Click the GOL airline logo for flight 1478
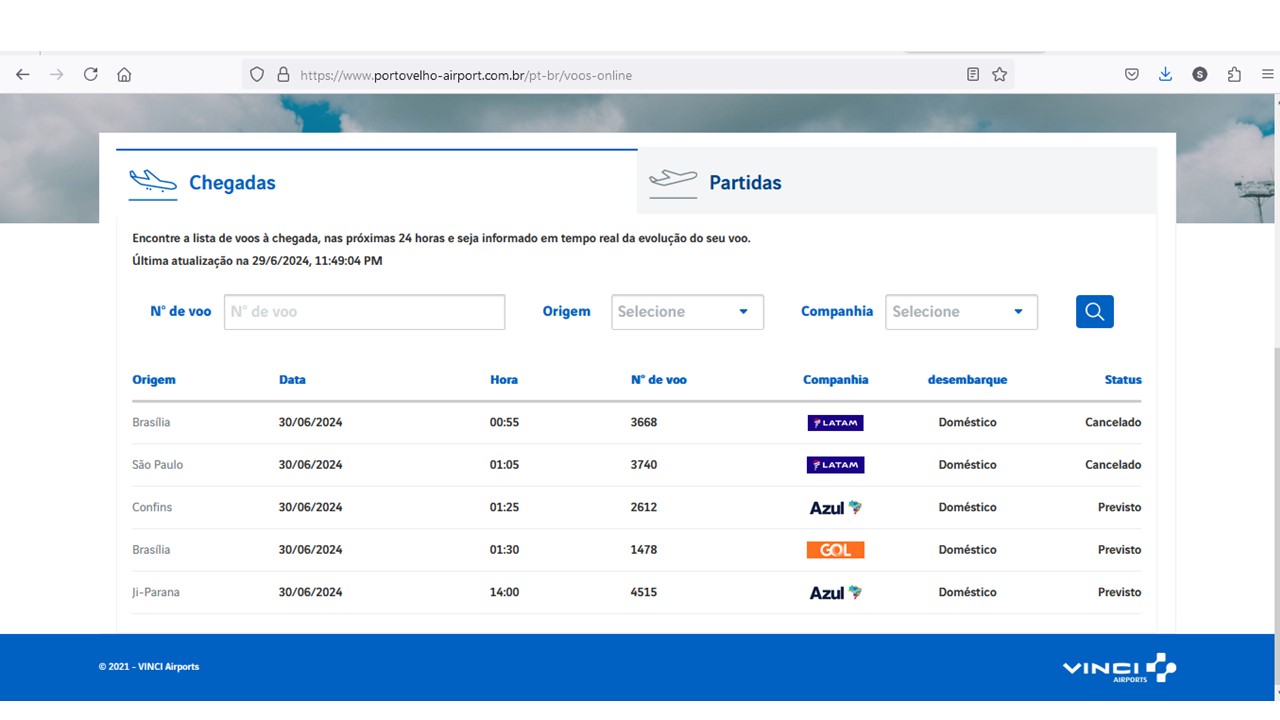 tap(835, 550)
